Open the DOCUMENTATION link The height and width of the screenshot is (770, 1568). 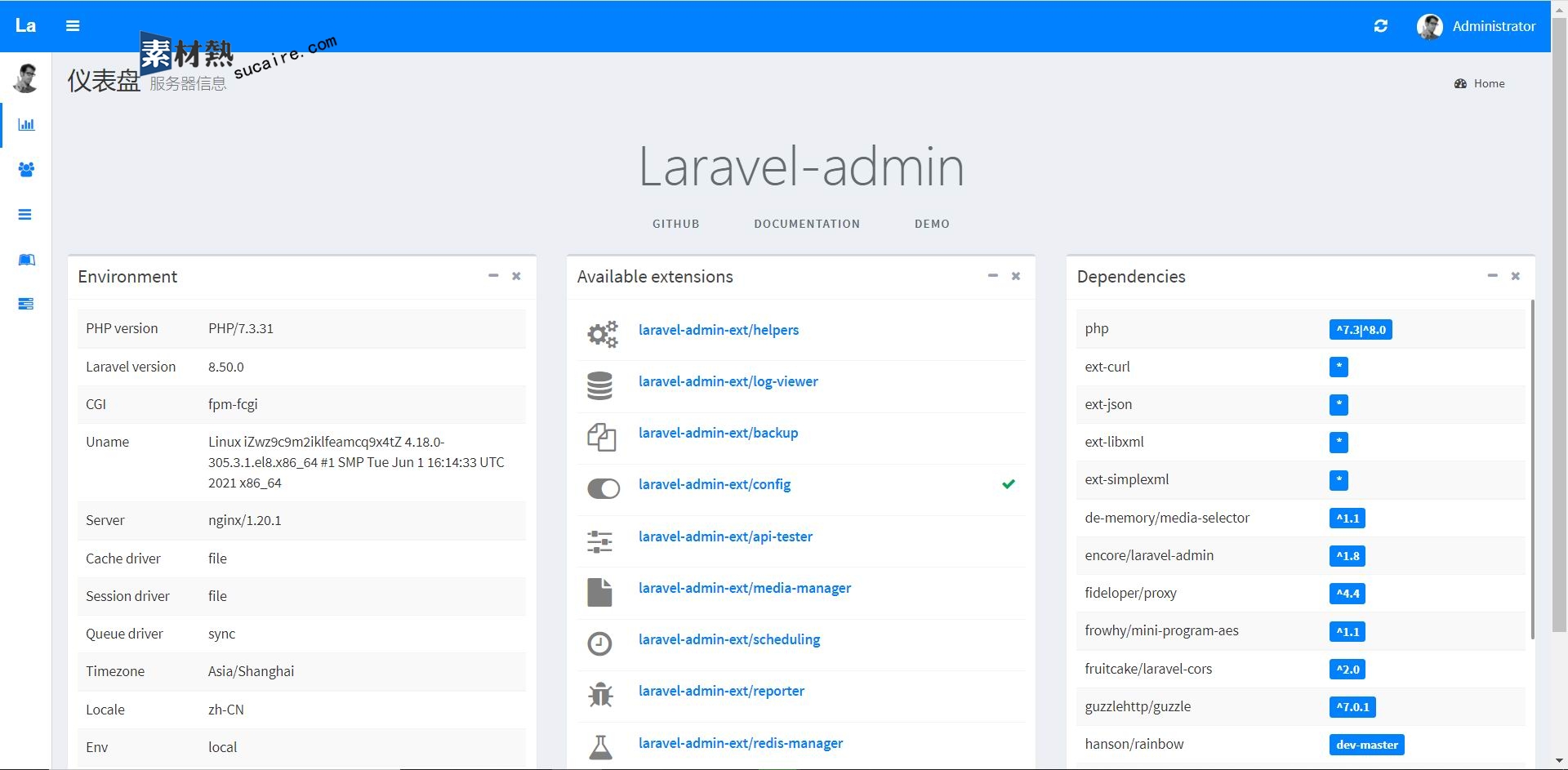807,224
